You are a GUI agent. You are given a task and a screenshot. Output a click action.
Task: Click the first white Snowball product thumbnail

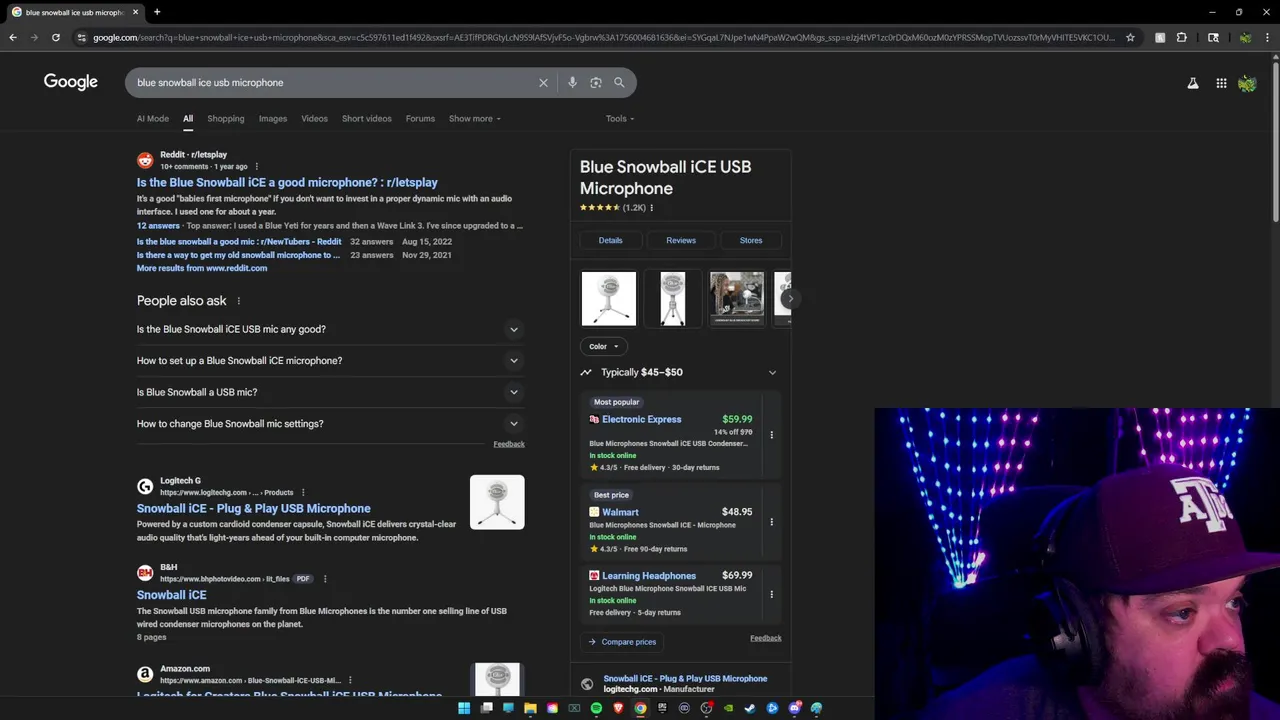click(609, 299)
